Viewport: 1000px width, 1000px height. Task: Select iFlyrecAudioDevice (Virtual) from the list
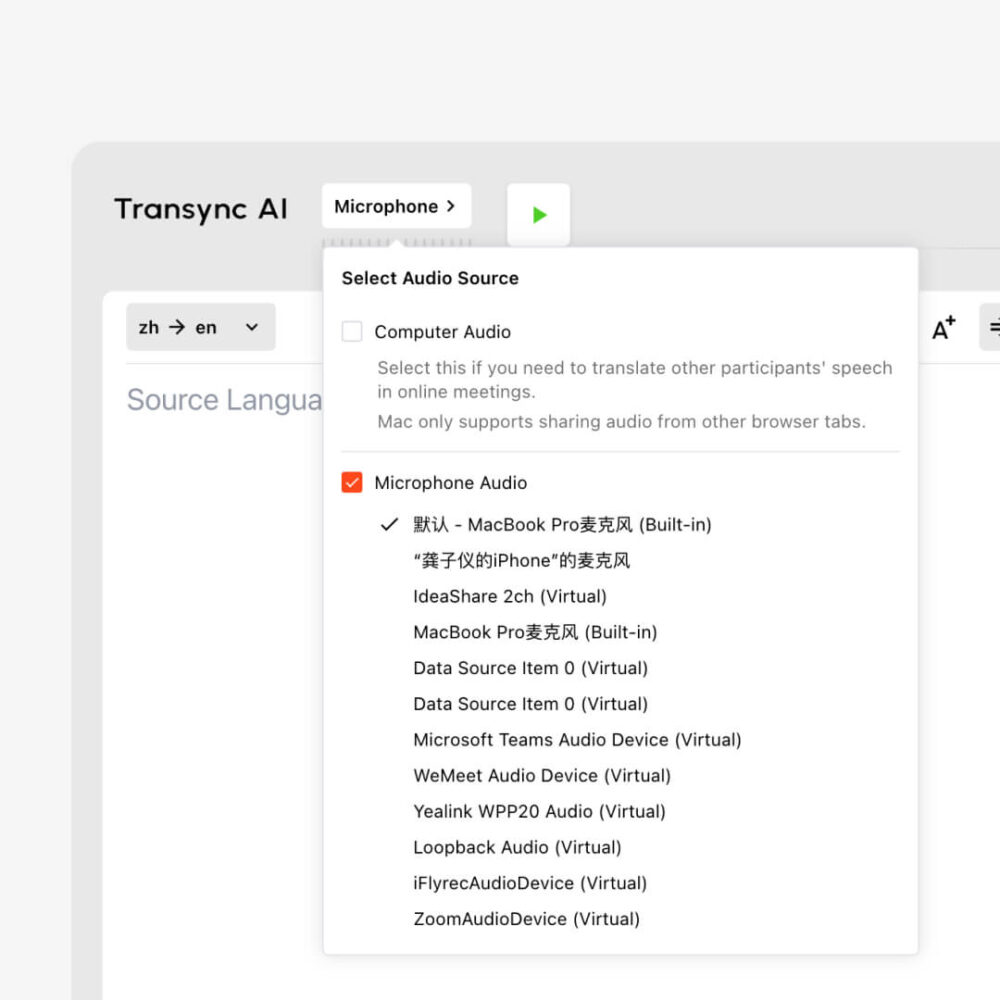coord(530,883)
